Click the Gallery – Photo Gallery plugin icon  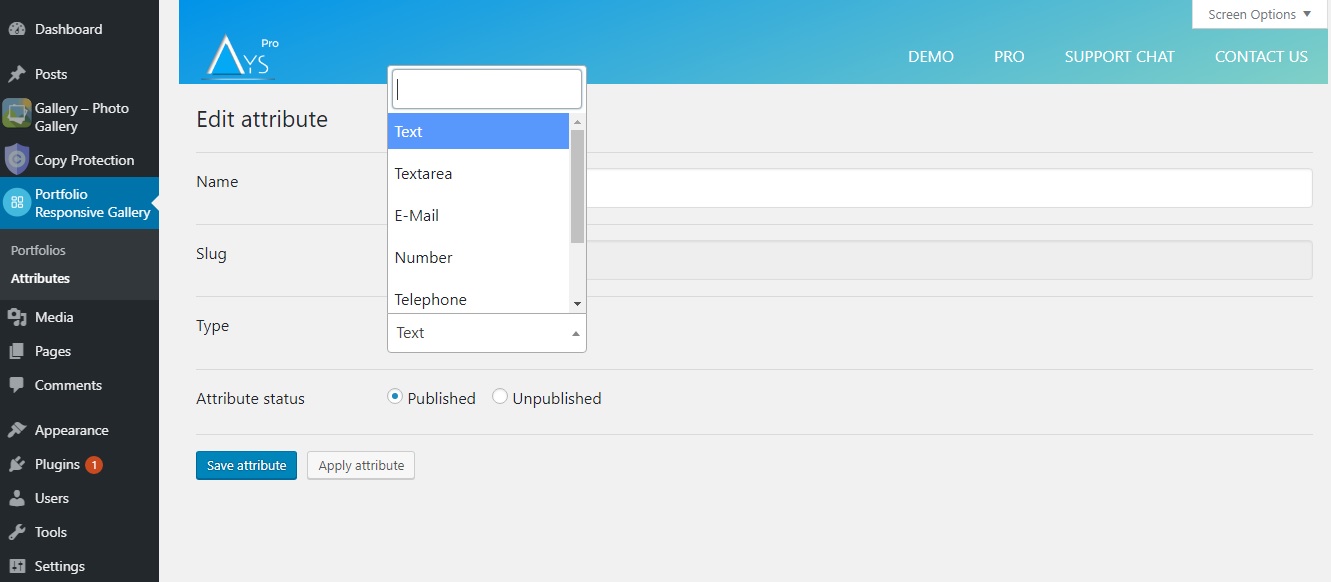(16, 113)
